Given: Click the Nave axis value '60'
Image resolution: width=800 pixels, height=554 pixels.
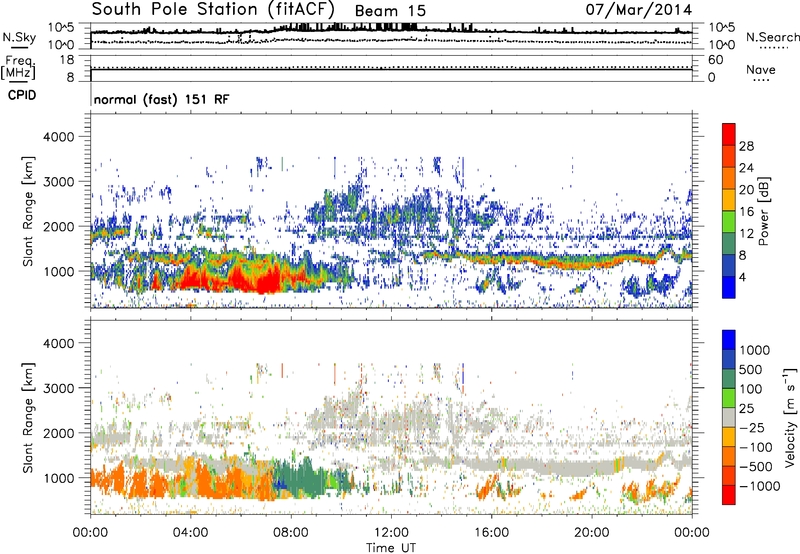Looking at the screenshot, I should click(716, 60).
